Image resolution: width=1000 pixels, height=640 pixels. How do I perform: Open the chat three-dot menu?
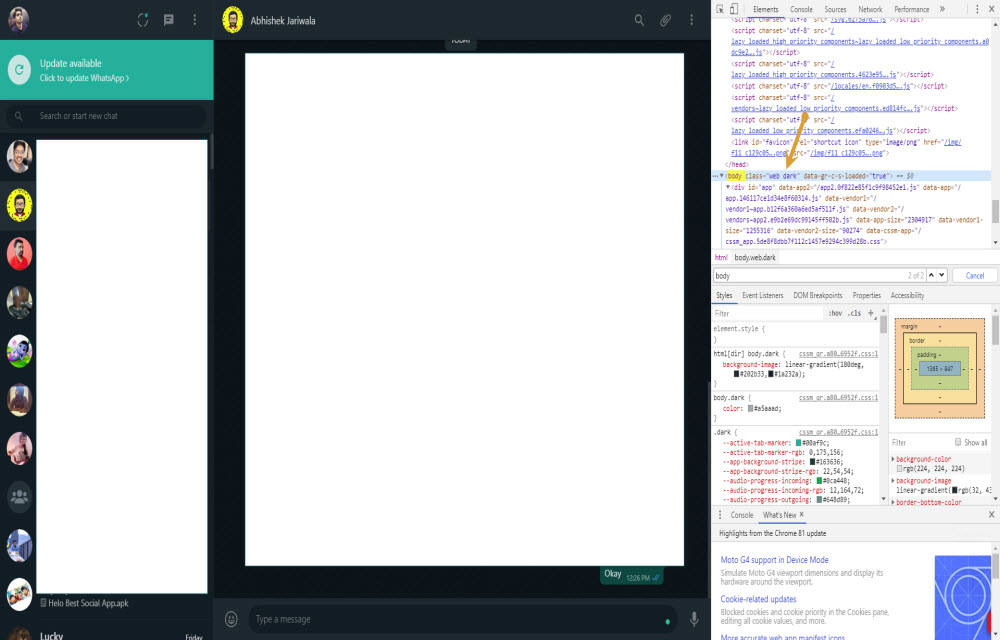click(x=691, y=20)
